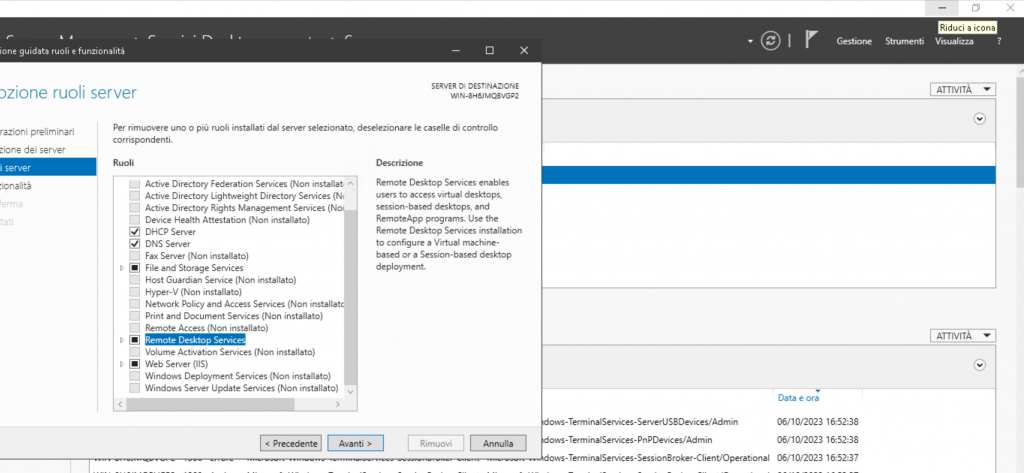Toggle the Web Server (IIS) checkbox

click(x=135, y=364)
